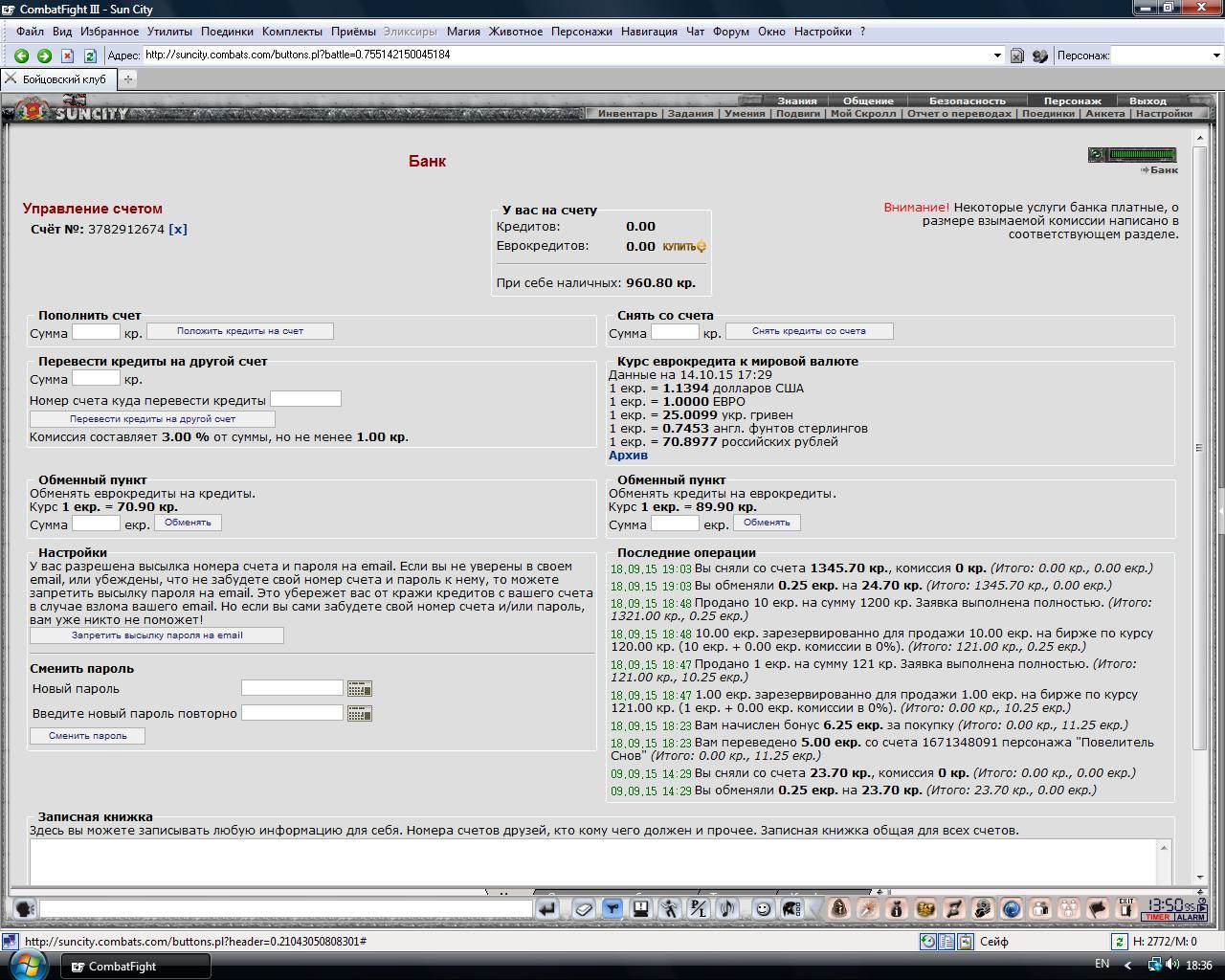Screen dimensions: 1225x980
Task: Click Обменять button for eurocredits to credits
Action: (188, 523)
